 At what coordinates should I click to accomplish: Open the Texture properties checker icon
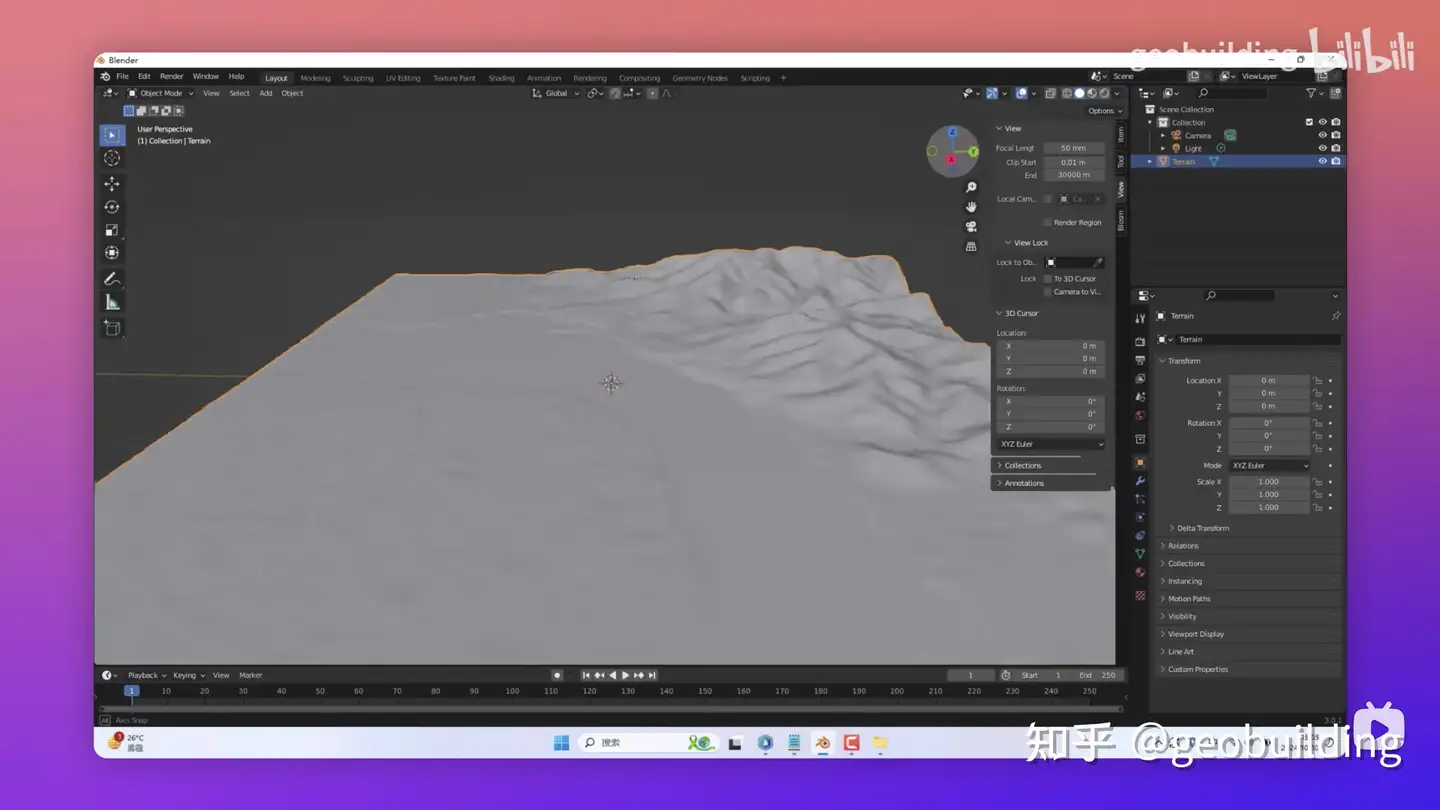(x=1140, y=596)
